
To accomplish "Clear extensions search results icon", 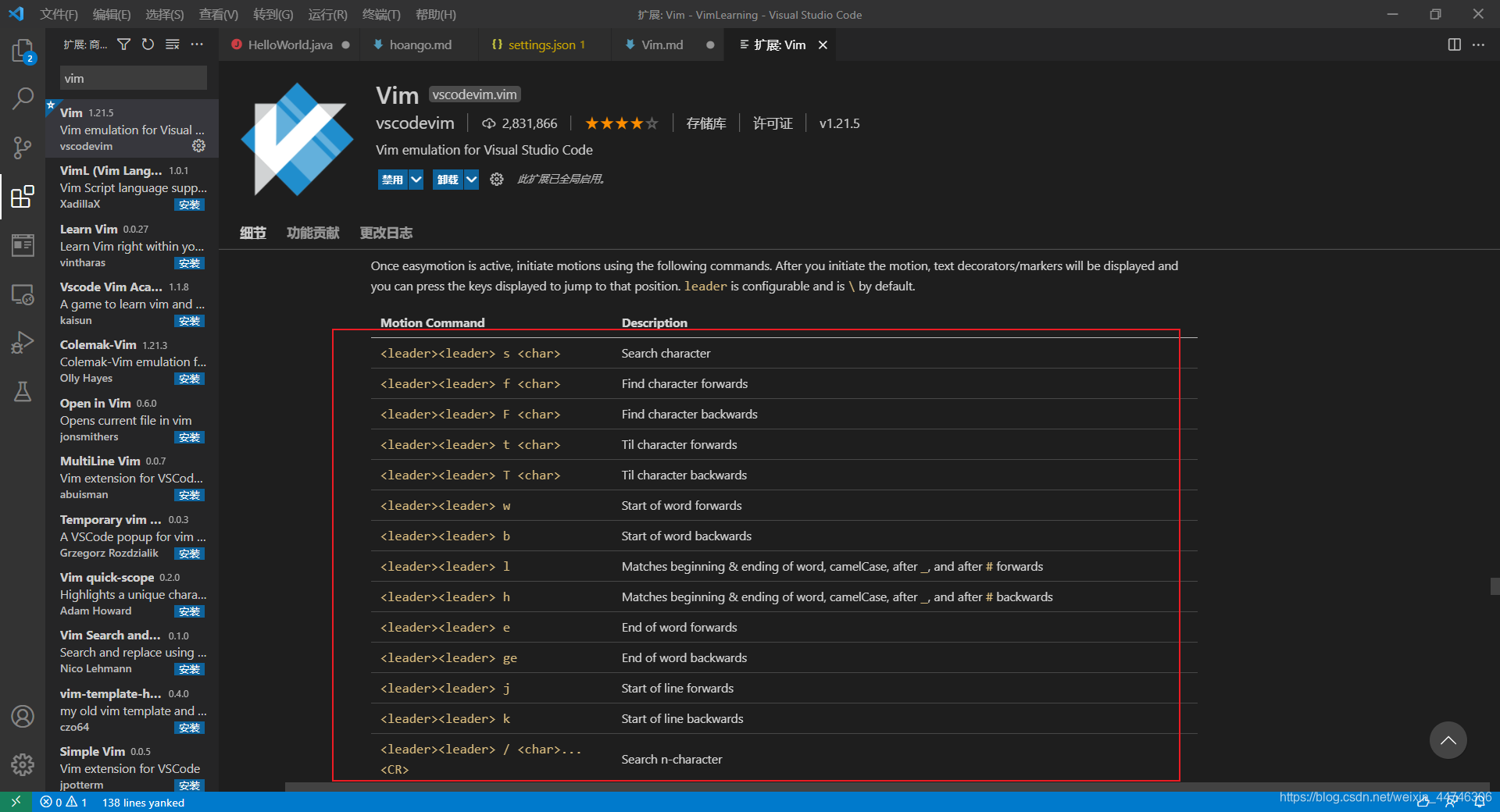I will [x=173, y=45].
